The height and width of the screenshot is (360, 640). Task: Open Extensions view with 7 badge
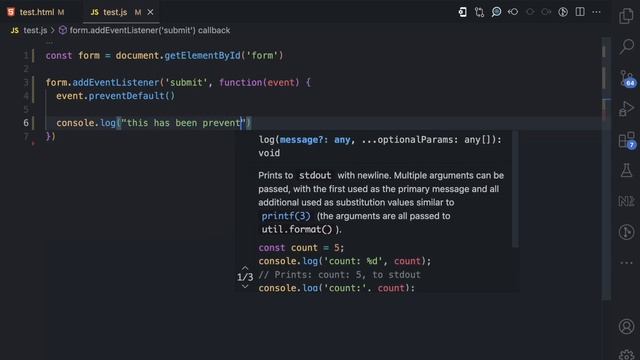tap(627, 140)
